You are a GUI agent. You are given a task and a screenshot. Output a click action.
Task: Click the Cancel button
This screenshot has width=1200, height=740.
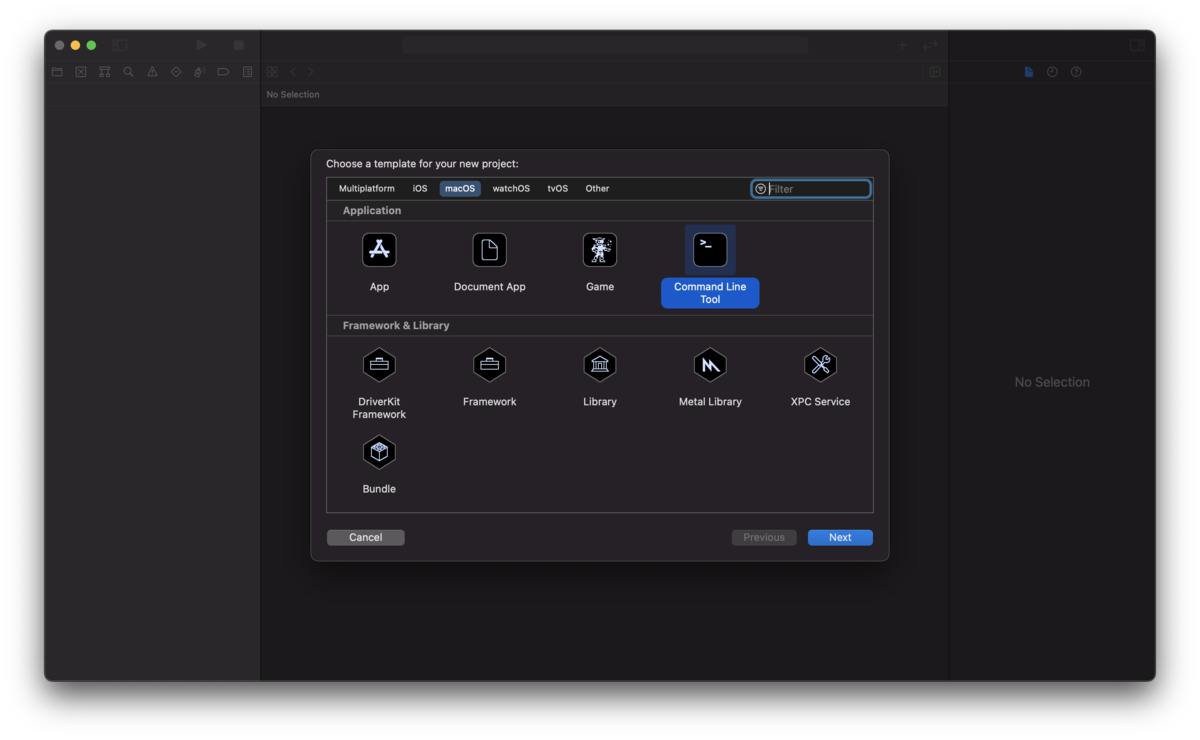pos(366,537)
